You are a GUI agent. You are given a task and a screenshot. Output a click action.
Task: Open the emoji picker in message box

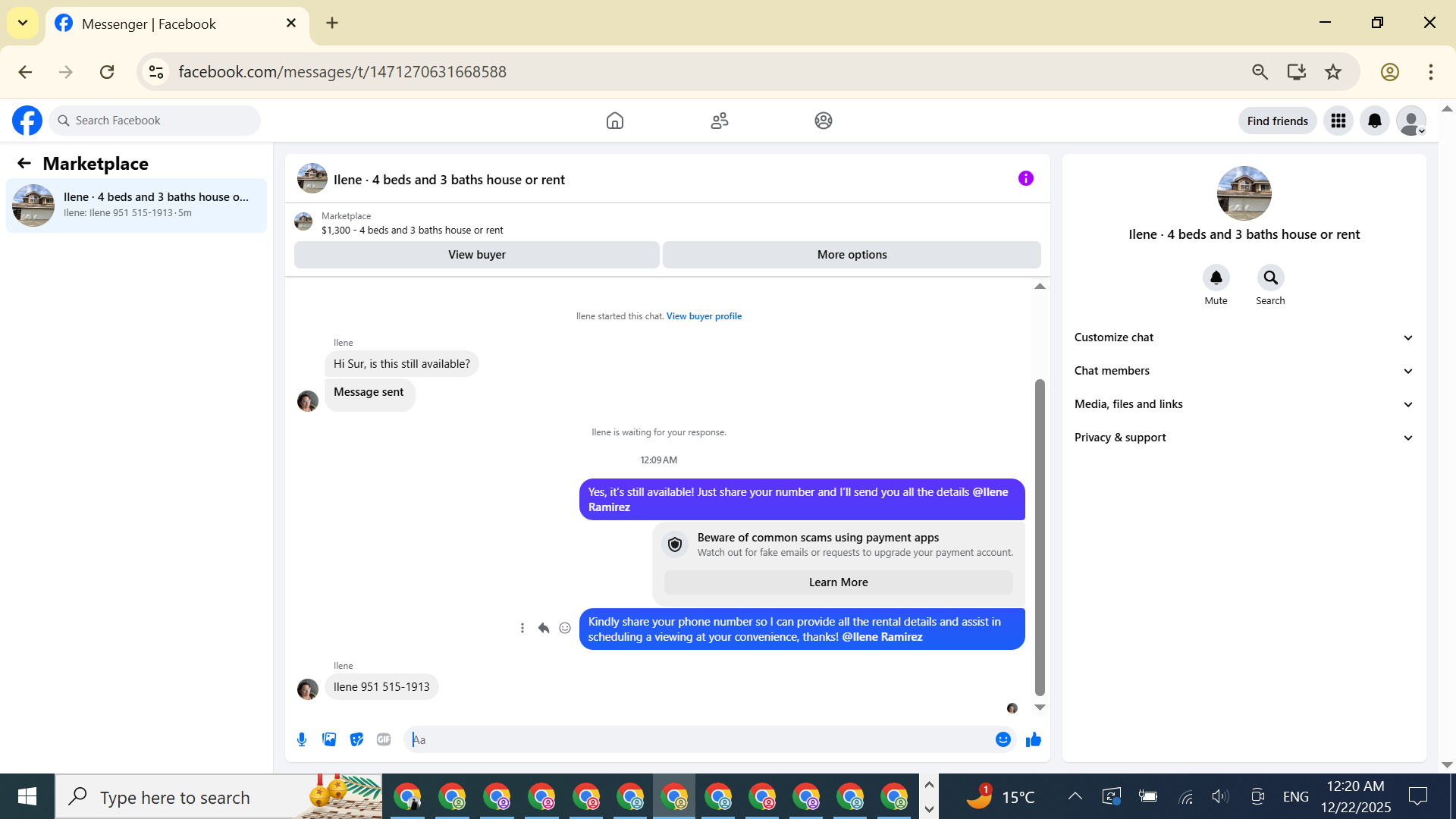click(1003, 739)
